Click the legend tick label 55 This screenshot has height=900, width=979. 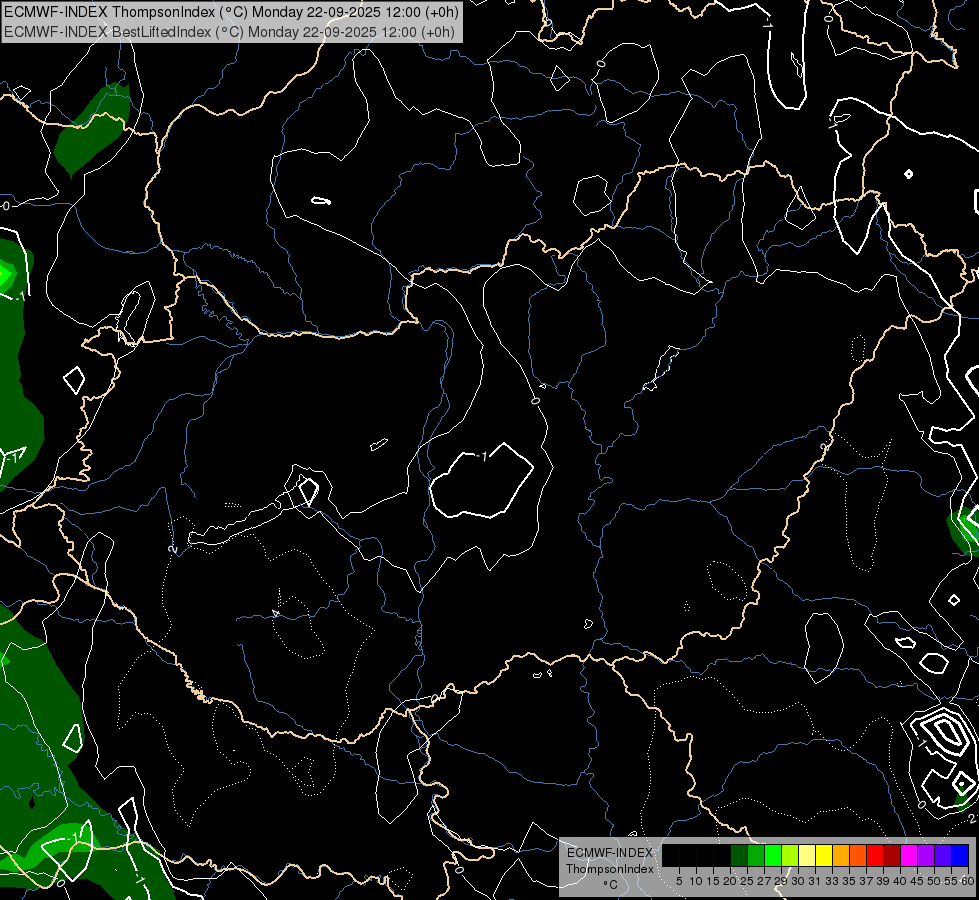click(x=951, y=881)
